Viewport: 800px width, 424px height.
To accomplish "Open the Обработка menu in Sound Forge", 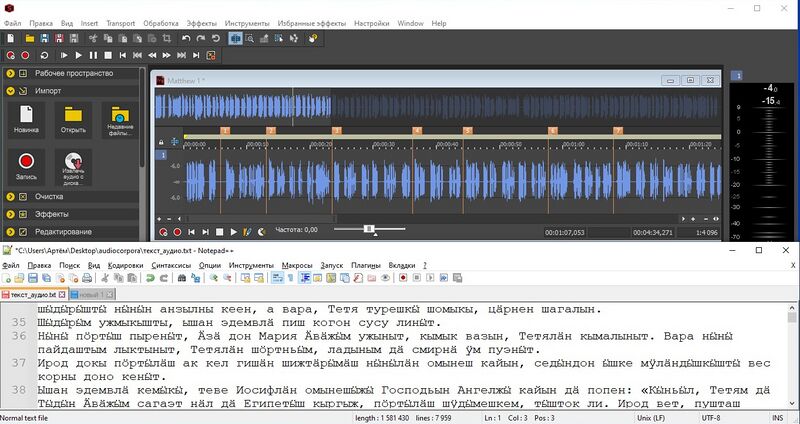I will (161, 23).
